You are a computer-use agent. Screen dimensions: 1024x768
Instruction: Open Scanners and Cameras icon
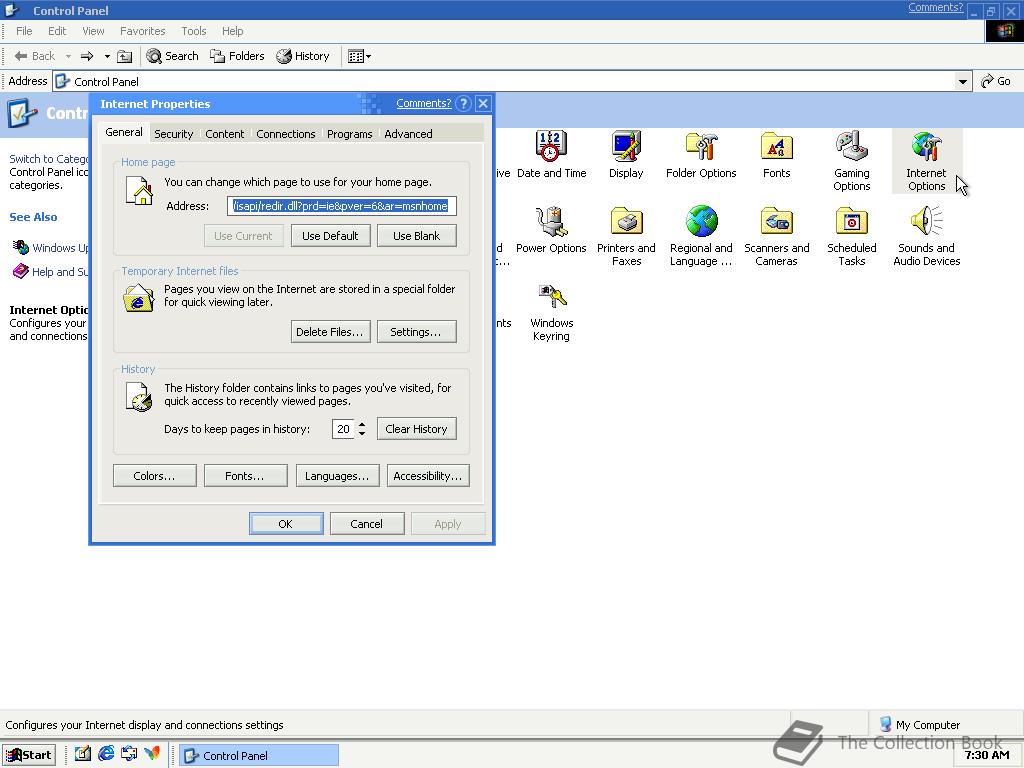click(776, 236)
